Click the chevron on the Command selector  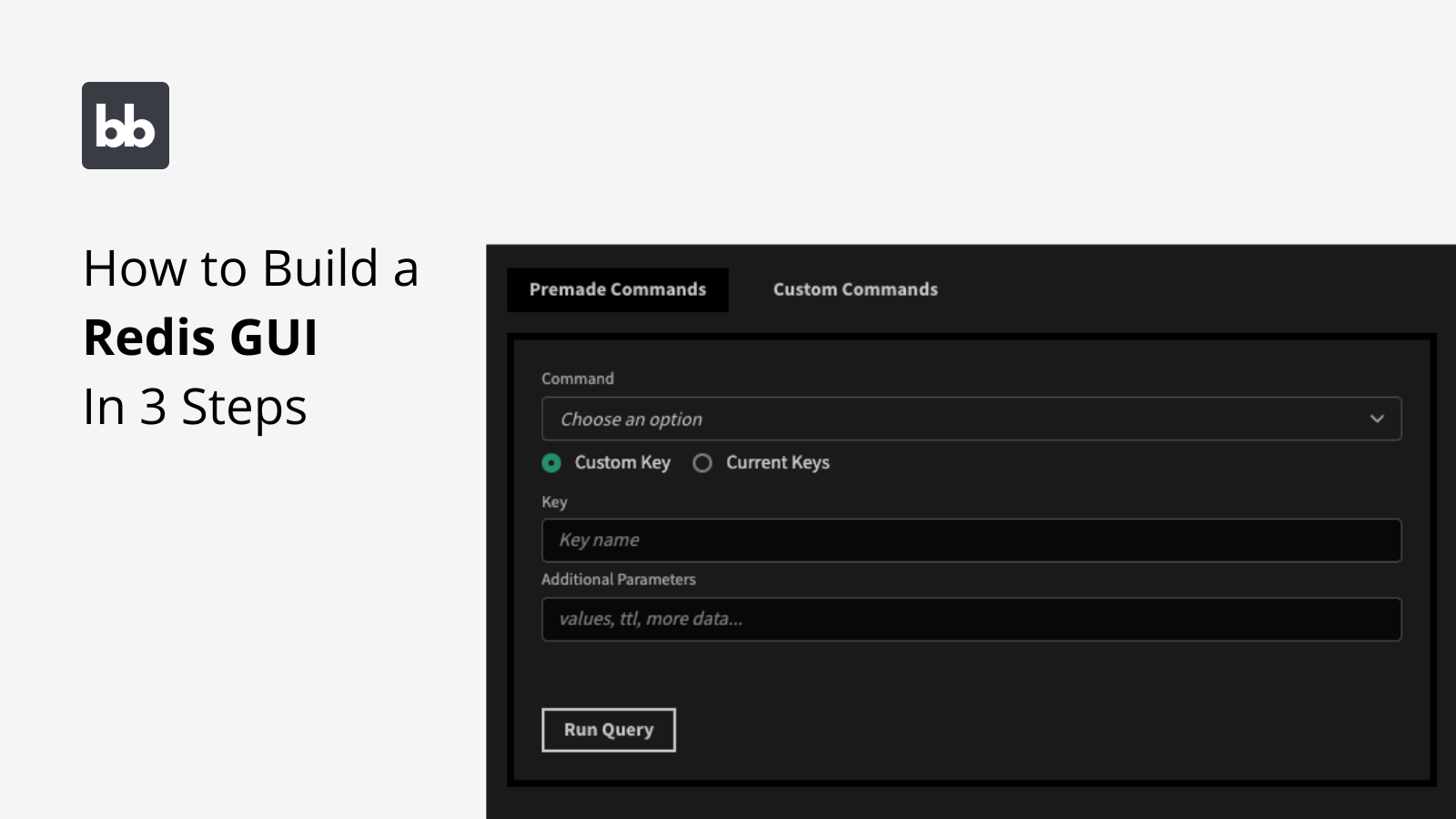pyautogui.click(x=1377, y=419)
